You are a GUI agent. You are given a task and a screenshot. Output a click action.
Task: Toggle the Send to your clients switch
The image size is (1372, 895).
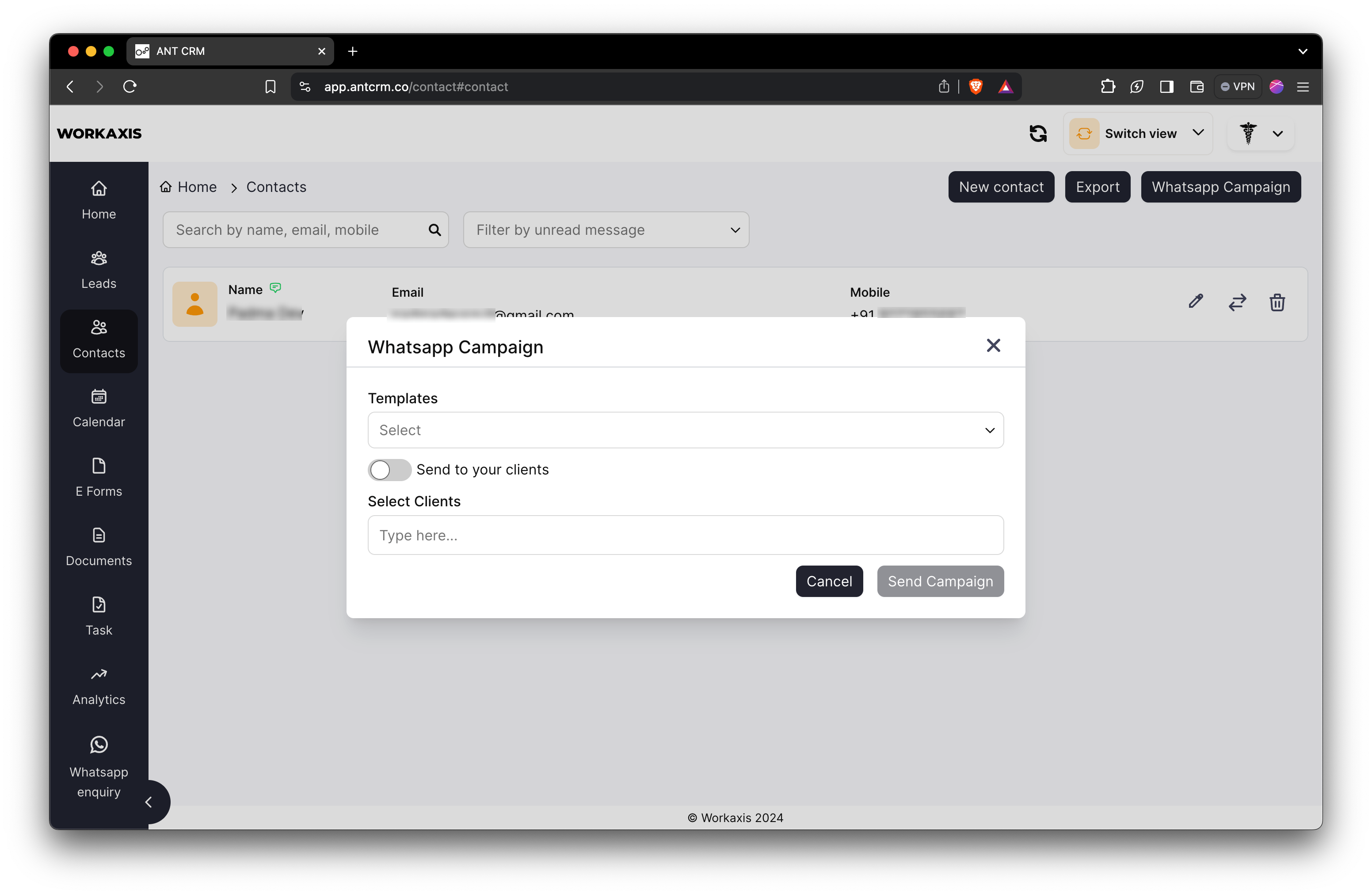[389, 470]
